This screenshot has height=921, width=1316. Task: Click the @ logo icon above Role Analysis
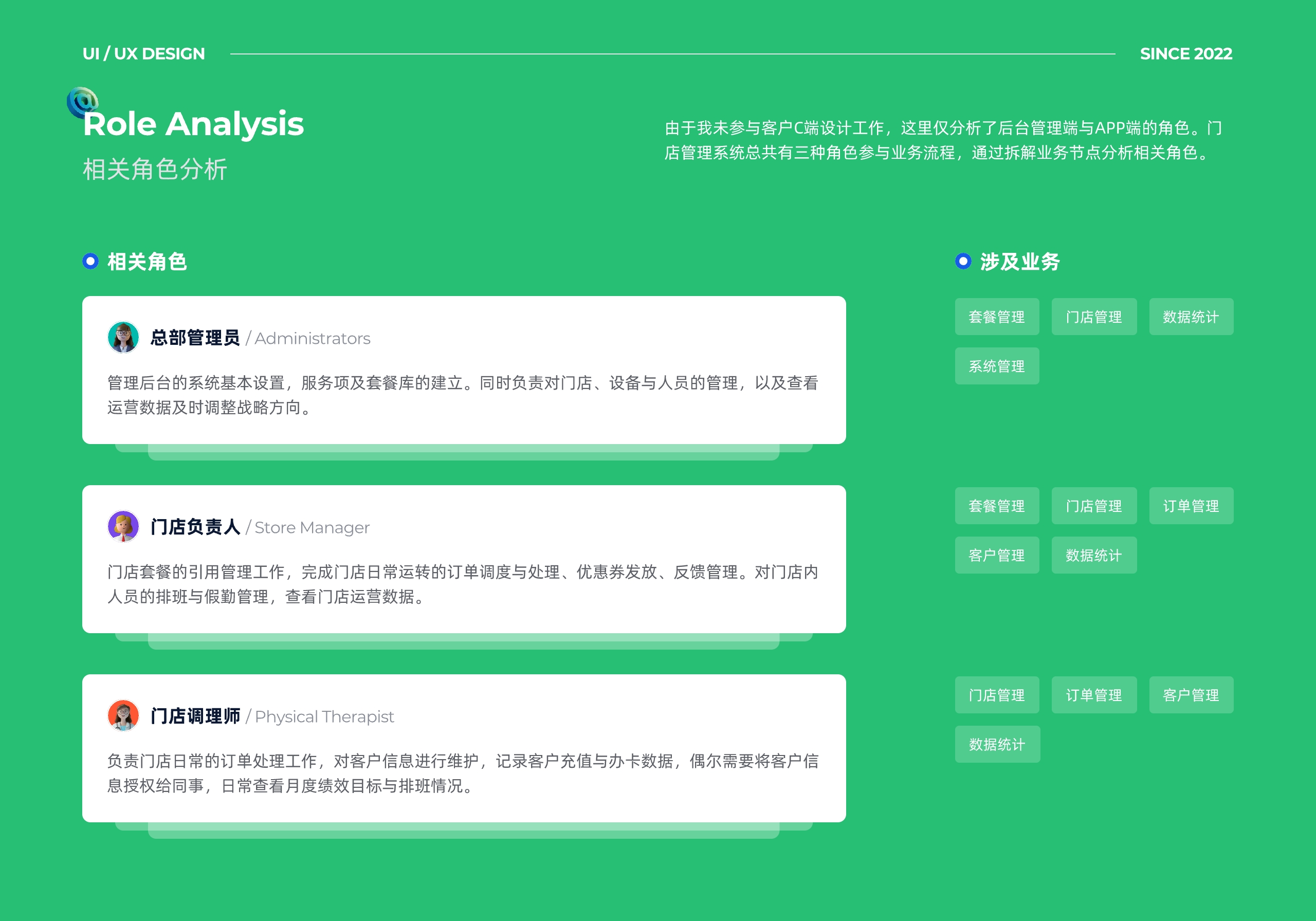tap(83, 102)
